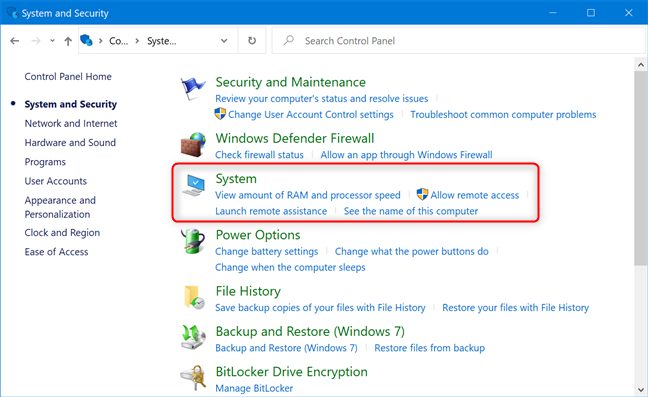Open Windows Defender Firewall heading
Viewport: 648px width, 397px height.
tap(295, 138)
